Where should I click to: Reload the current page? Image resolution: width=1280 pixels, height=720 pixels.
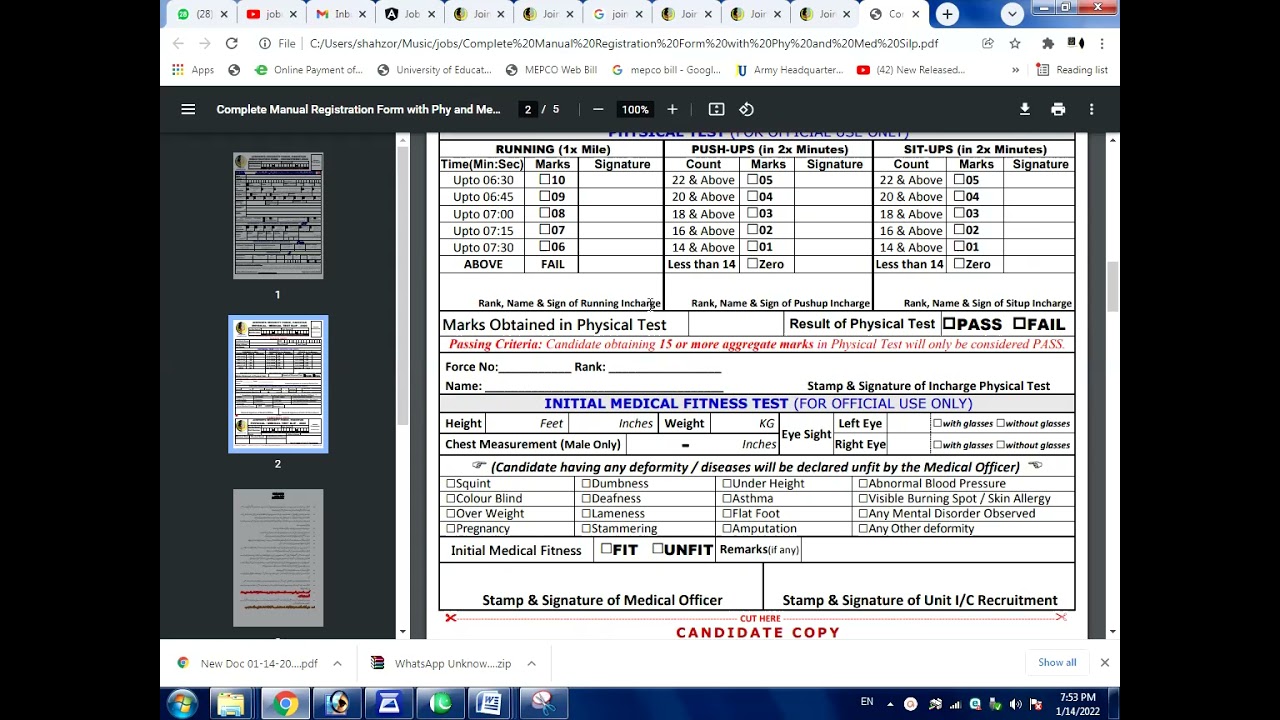point(231,43)
